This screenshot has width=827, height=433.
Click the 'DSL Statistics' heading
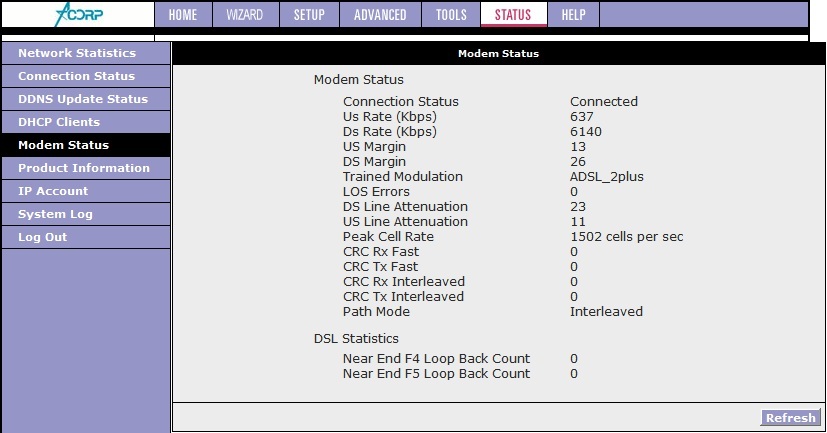[357, 339]
